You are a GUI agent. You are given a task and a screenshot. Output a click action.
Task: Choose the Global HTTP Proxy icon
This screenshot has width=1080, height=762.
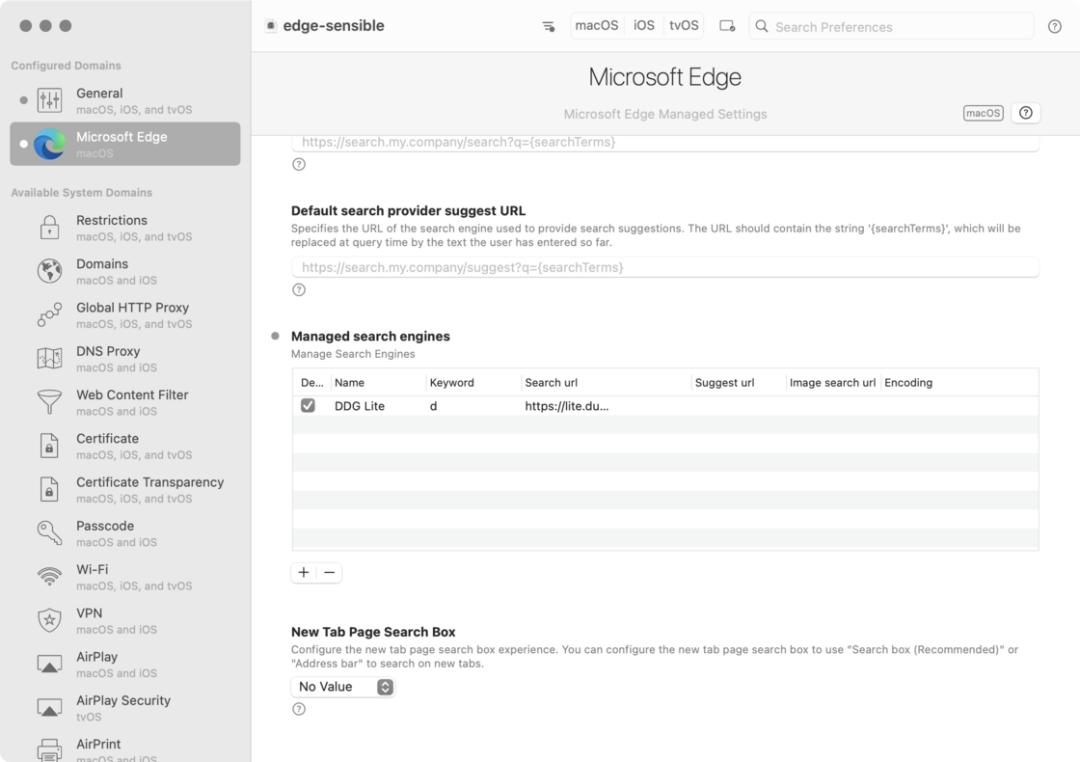50,315
